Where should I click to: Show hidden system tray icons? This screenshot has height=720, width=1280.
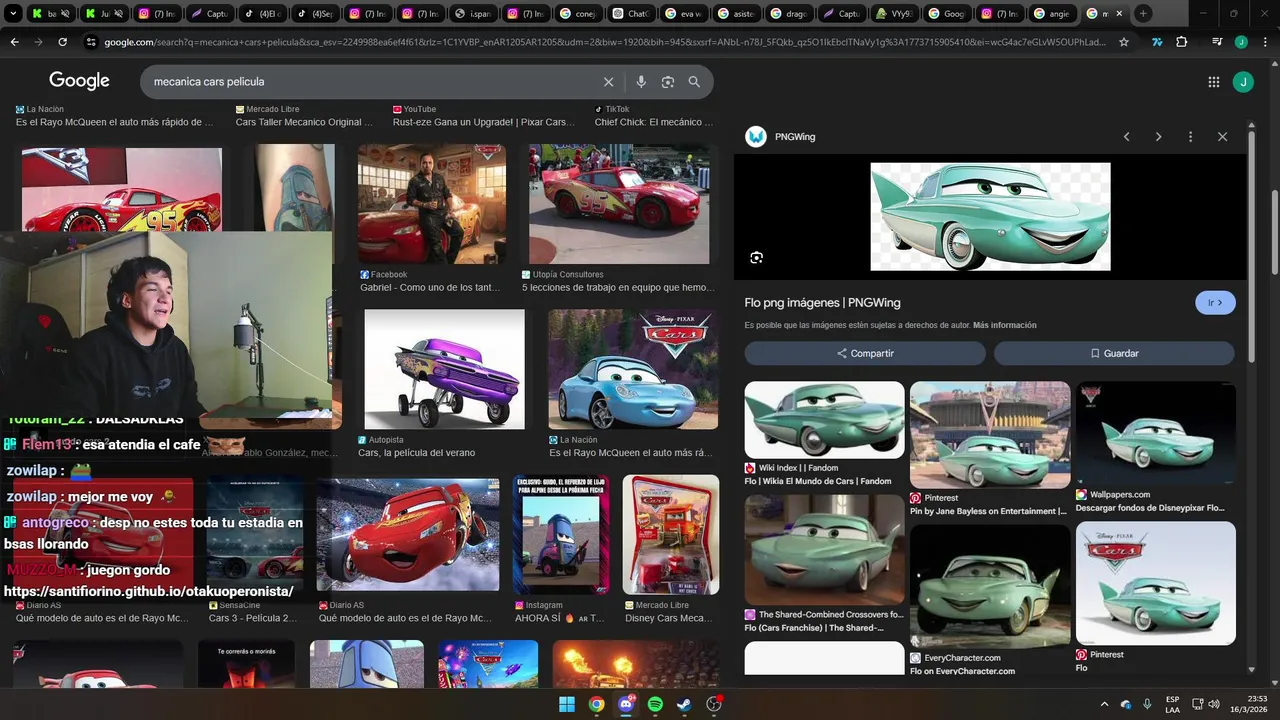click(1104, 704)
